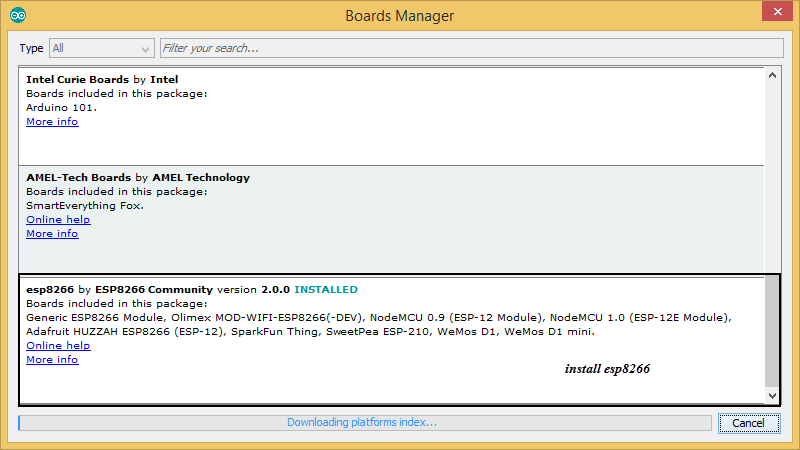
Task: Close the Boards Manager window
Action: pyautogui.click(x=777, y=11)
